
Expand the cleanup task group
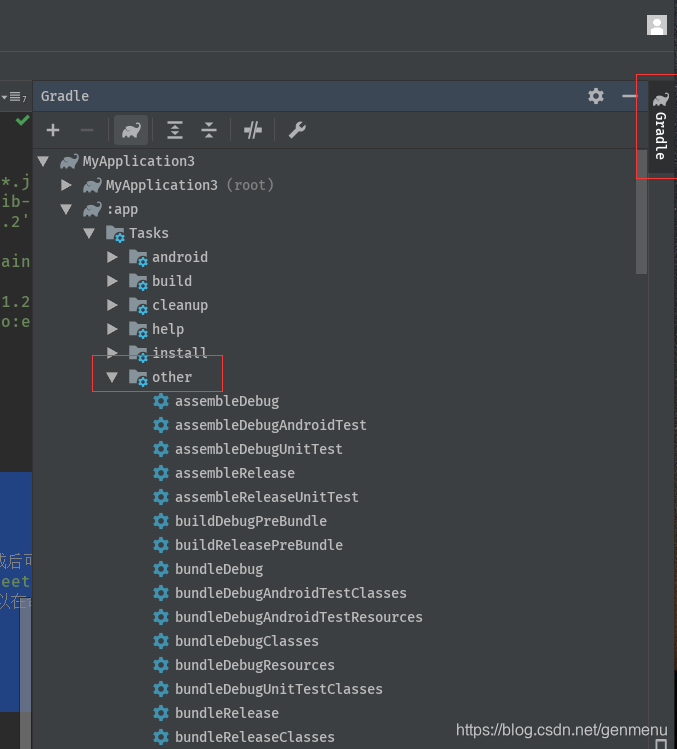coord(112,305)
